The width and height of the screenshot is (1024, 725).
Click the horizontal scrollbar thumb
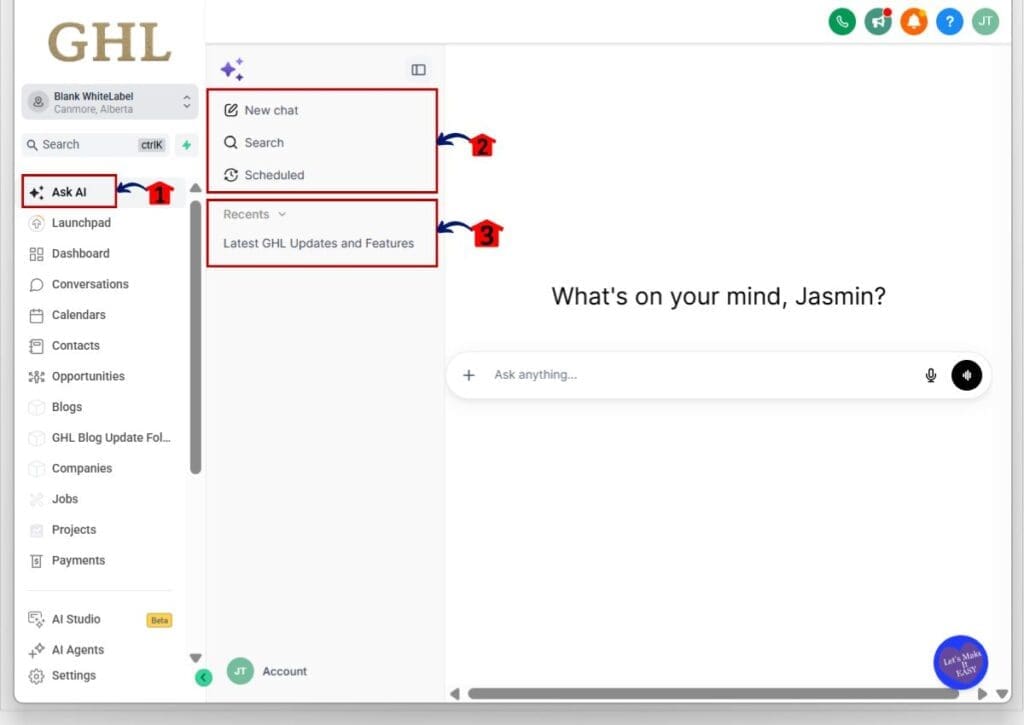click(x=713, y=694)
